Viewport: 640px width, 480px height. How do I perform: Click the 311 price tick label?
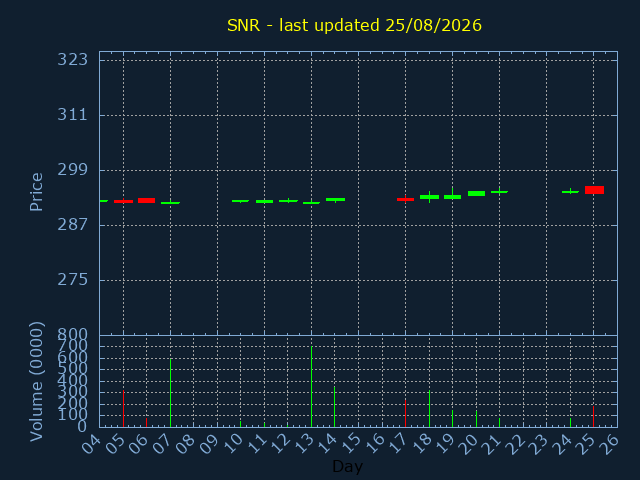click(x=73, y=115)
